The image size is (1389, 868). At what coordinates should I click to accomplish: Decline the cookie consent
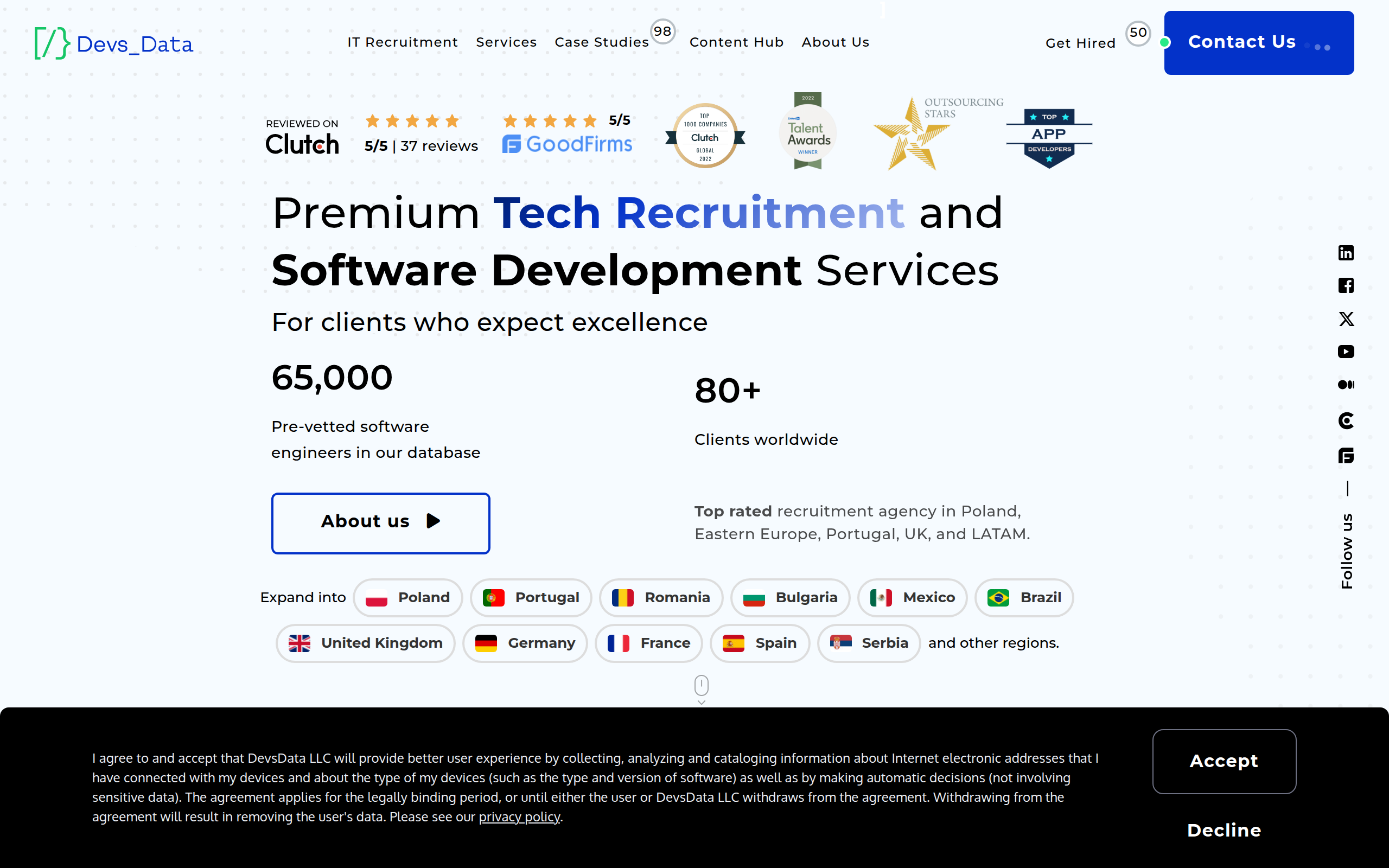(1224, 830)
